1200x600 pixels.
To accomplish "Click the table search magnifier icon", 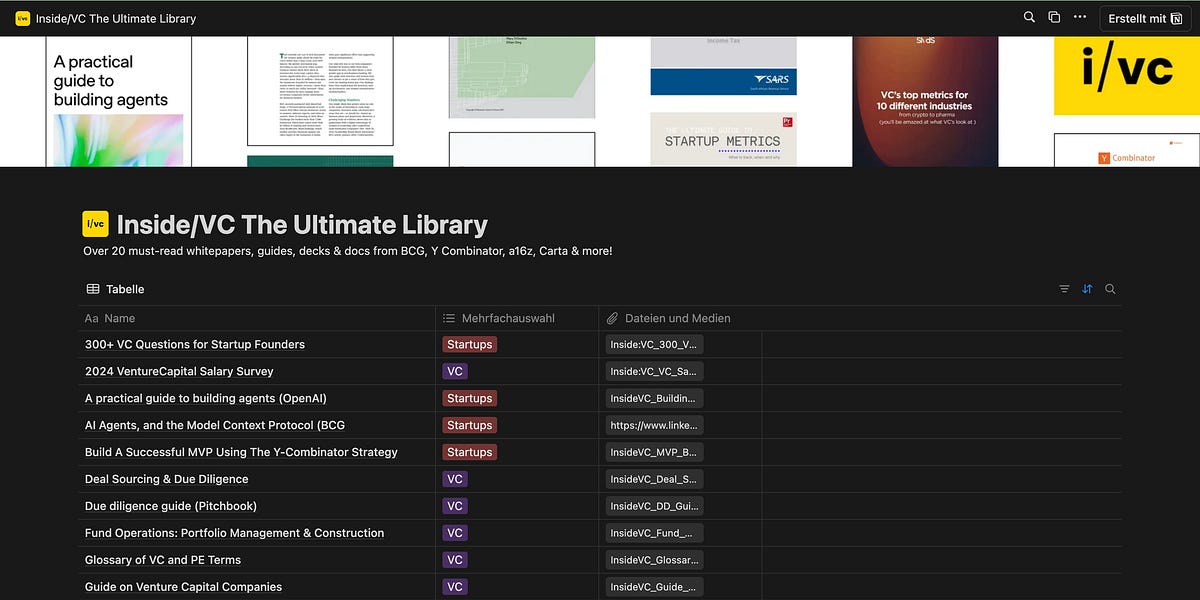I will (1110, 289).
